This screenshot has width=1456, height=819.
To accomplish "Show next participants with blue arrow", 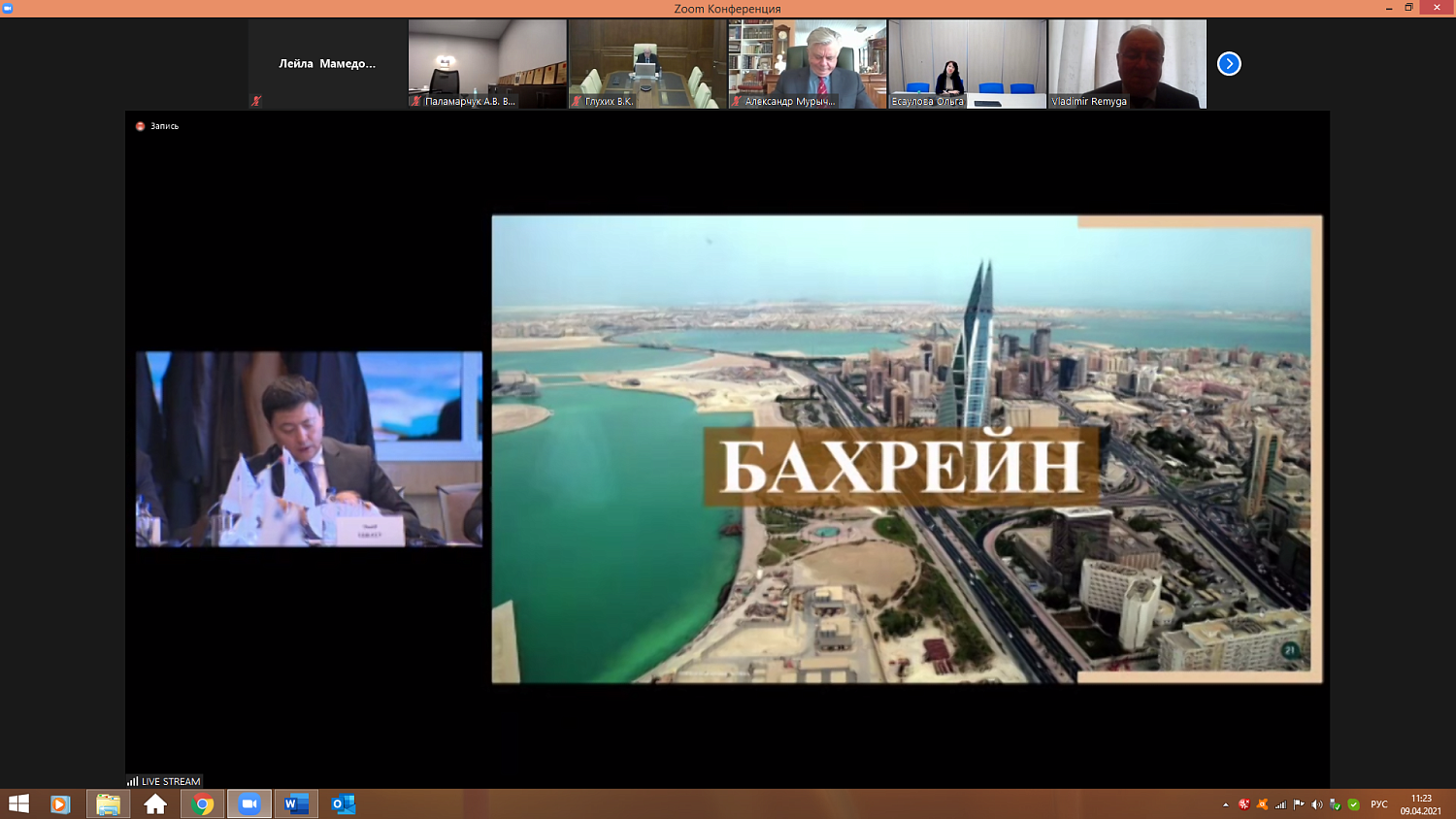I will click(1229, 64).
